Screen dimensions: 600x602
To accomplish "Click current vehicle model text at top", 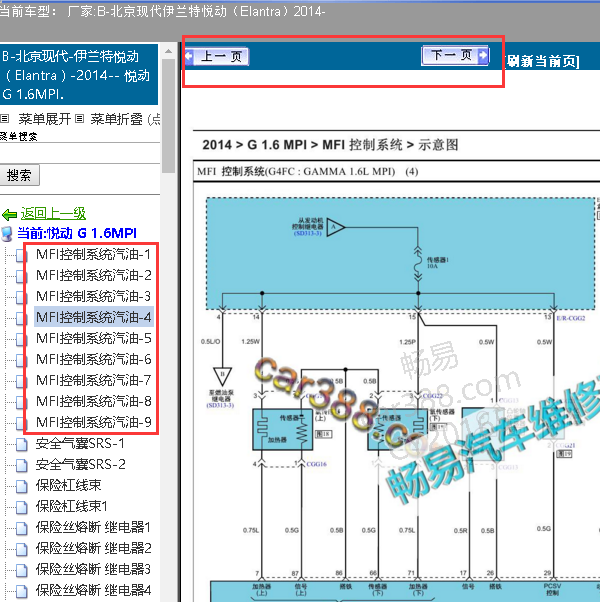I will point(162,11).
